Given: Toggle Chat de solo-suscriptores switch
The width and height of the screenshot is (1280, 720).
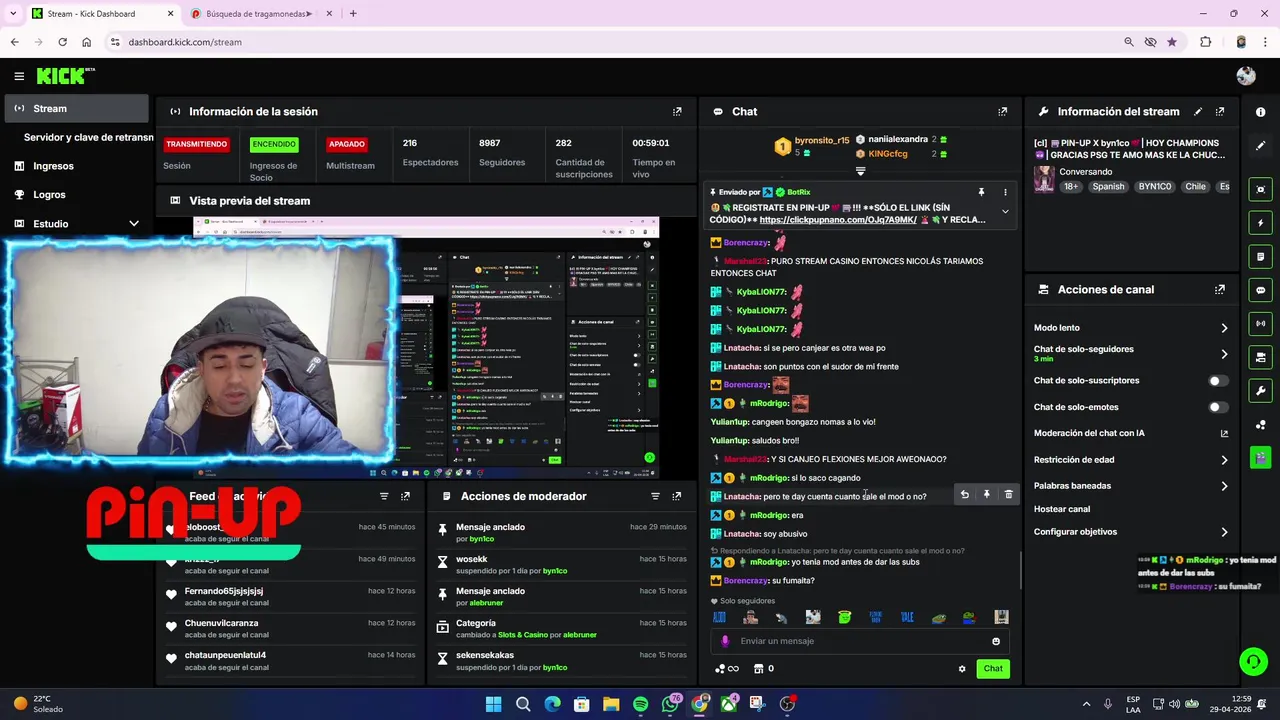Looking at the screenshot, I should click(1218, 381).
